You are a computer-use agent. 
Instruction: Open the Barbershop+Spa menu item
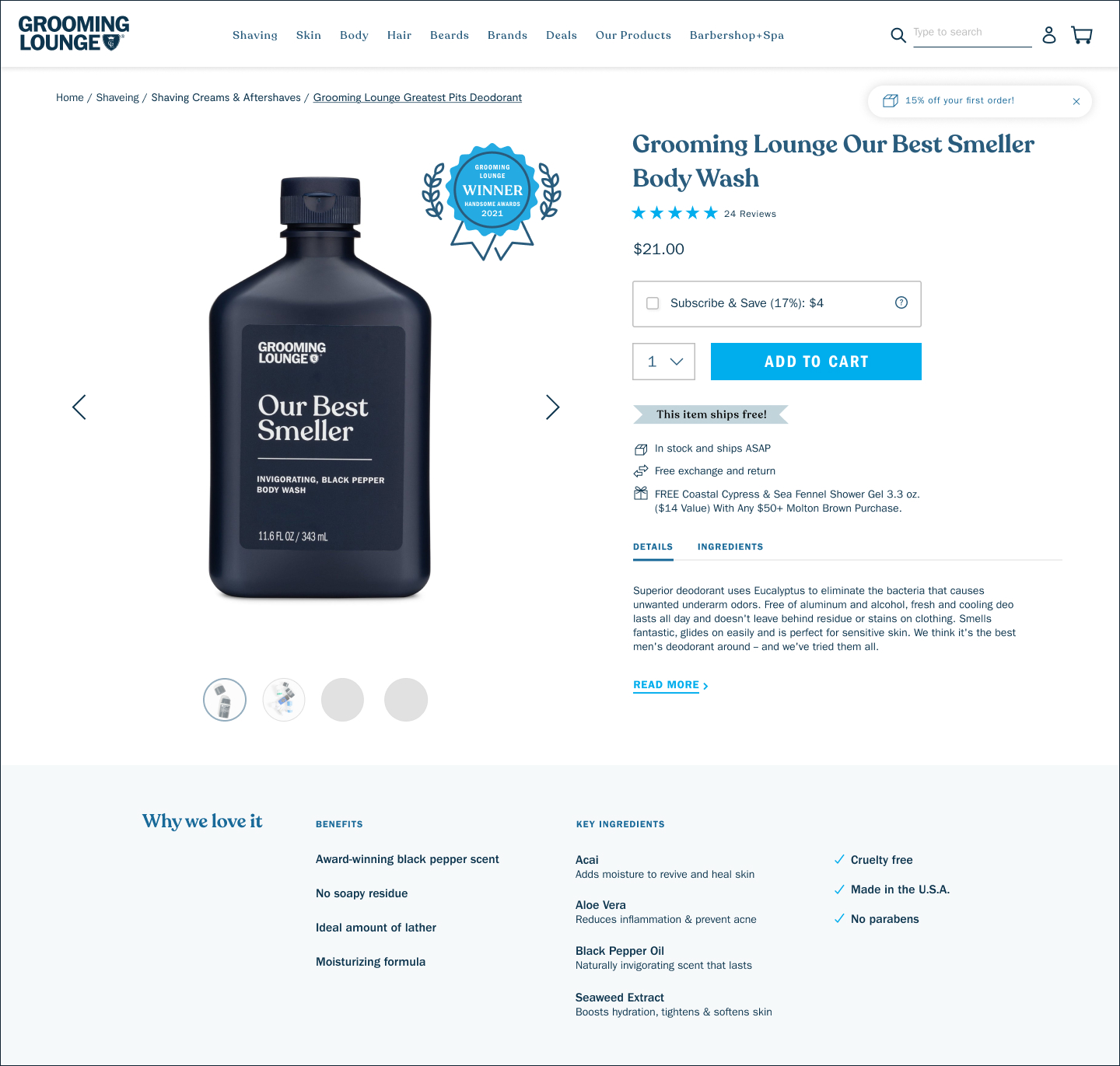coord(737,35)
